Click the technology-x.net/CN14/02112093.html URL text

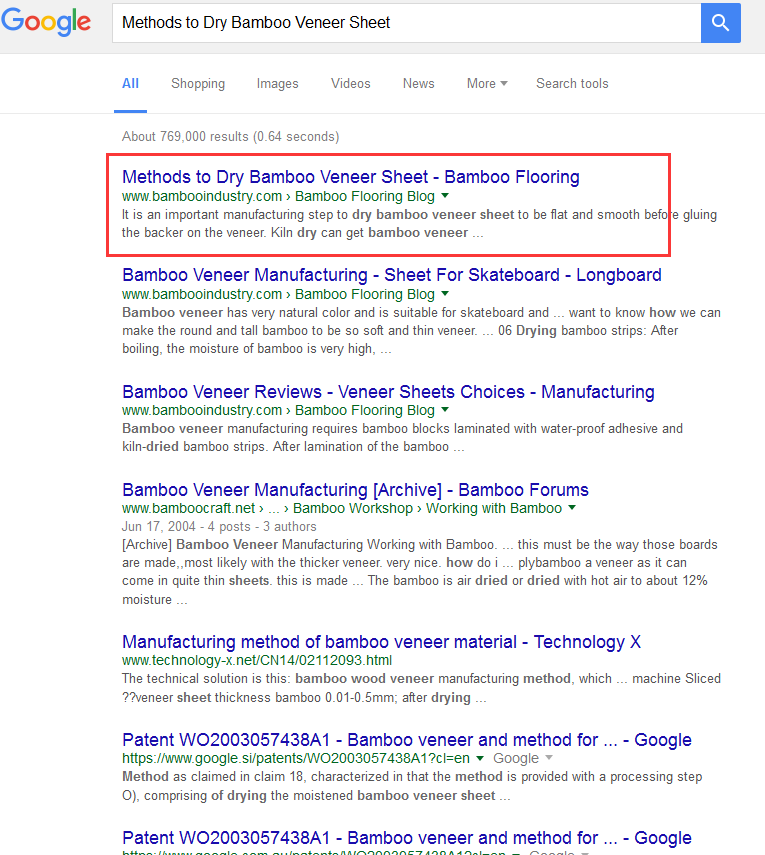[257, 660]
